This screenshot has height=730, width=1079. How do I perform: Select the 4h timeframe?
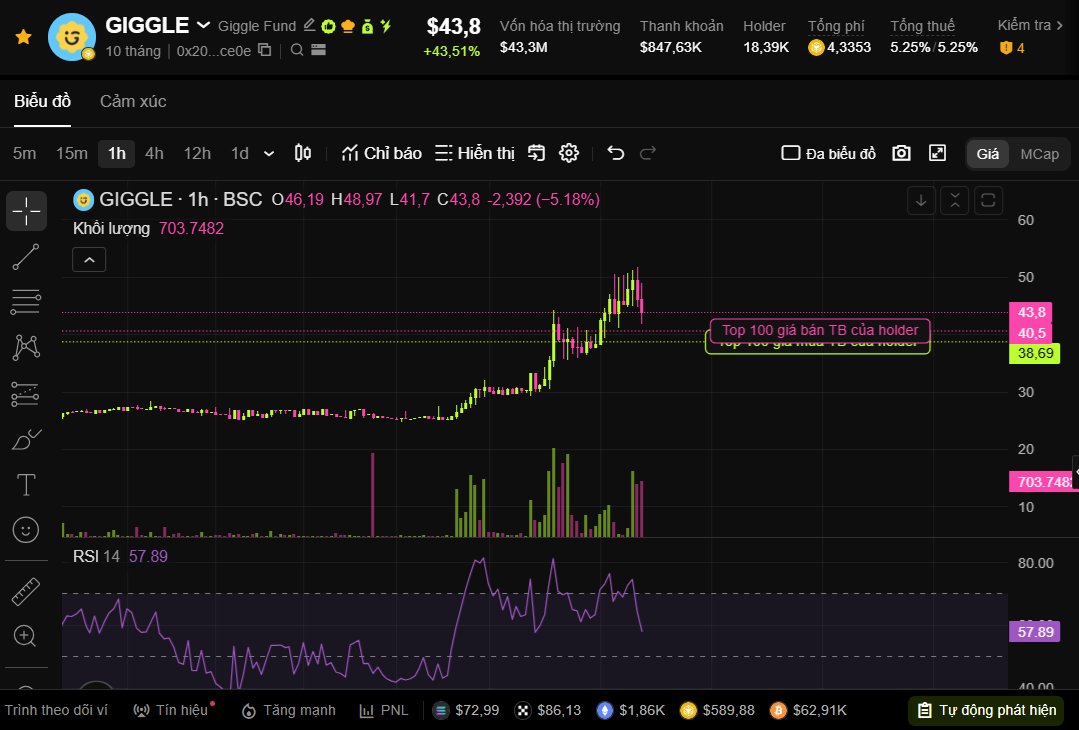[x=154, y=153]
